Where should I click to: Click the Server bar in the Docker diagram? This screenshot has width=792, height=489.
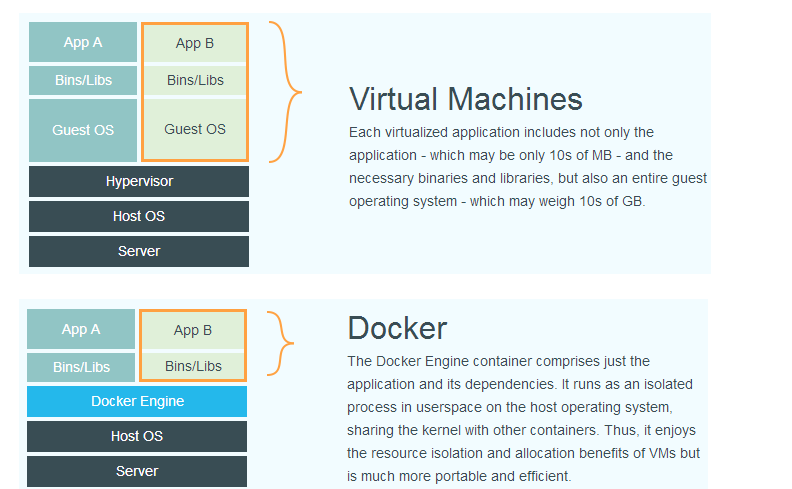137,471
